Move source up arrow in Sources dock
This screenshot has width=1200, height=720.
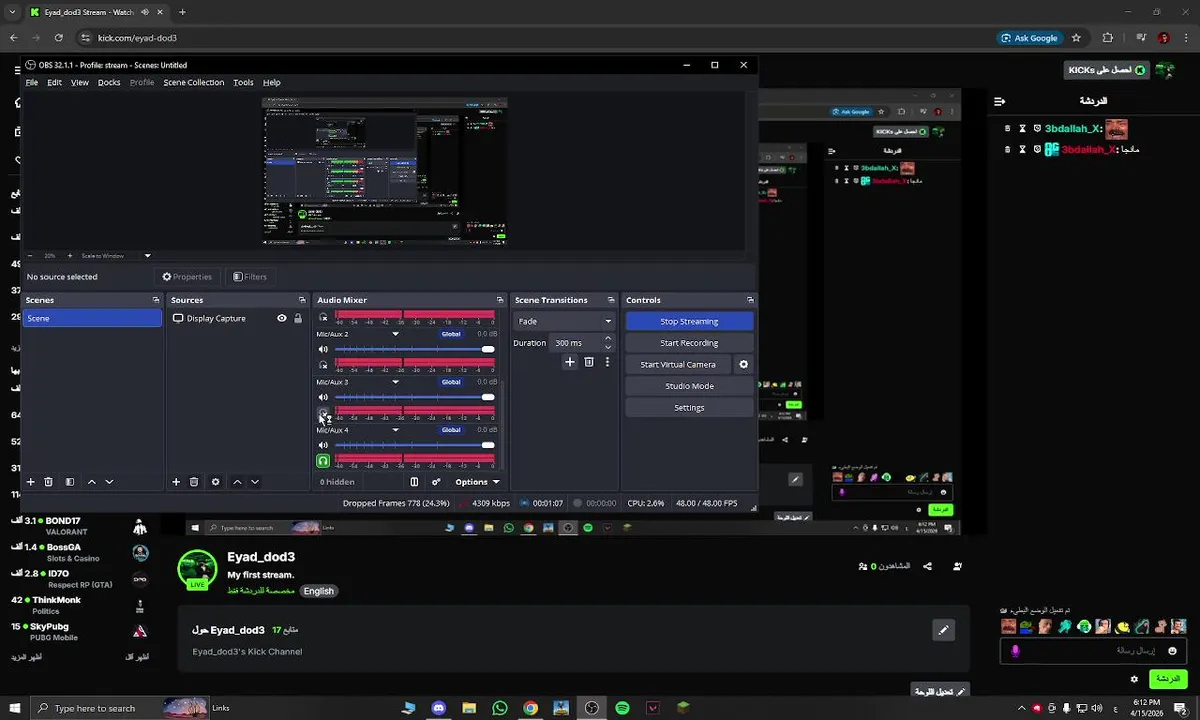tap(237, 482)
